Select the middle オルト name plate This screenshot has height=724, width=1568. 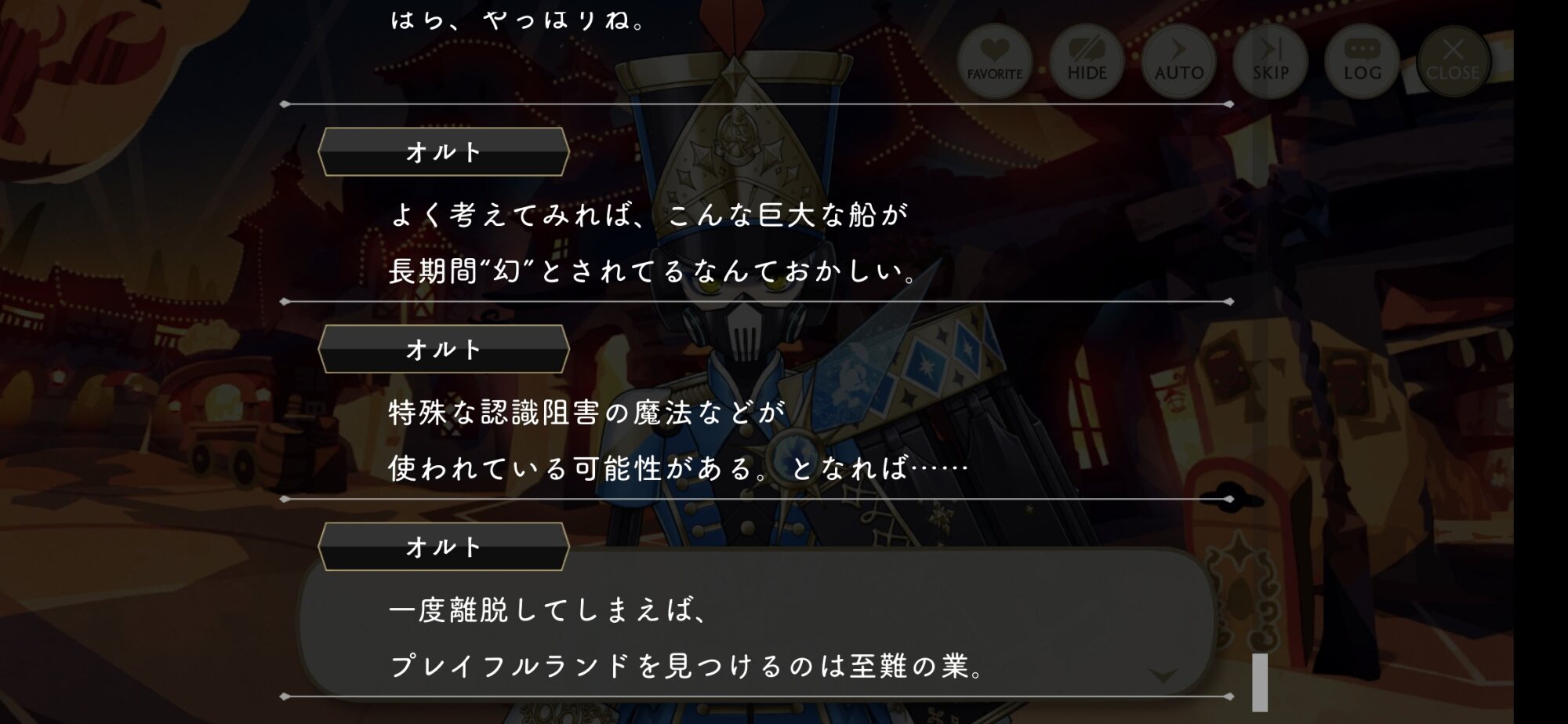(x=443, y=349)
